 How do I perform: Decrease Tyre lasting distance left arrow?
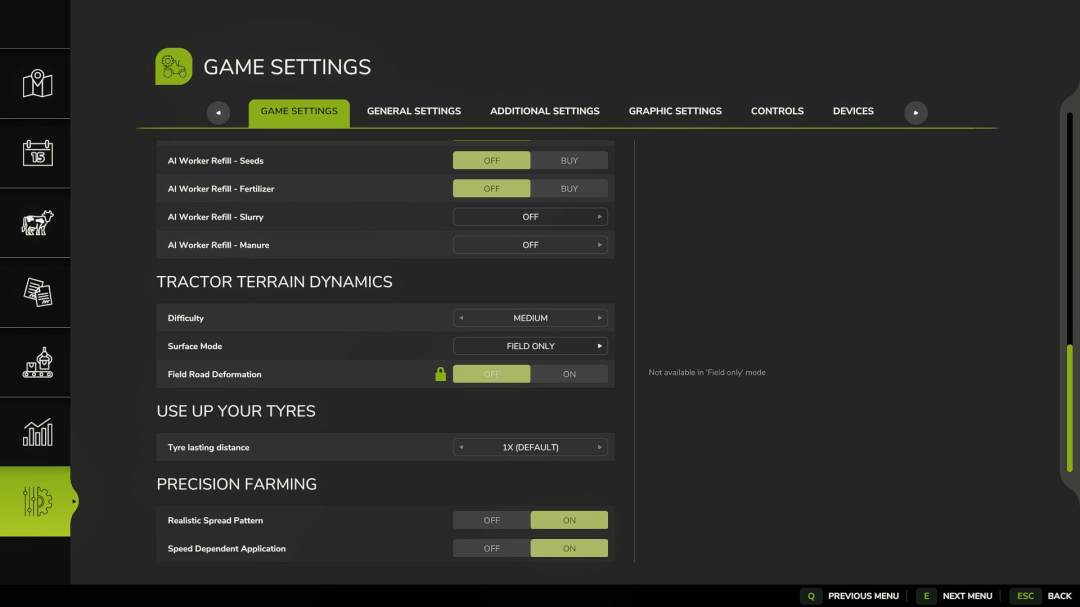pyautogui.click(x=461, y=447)
